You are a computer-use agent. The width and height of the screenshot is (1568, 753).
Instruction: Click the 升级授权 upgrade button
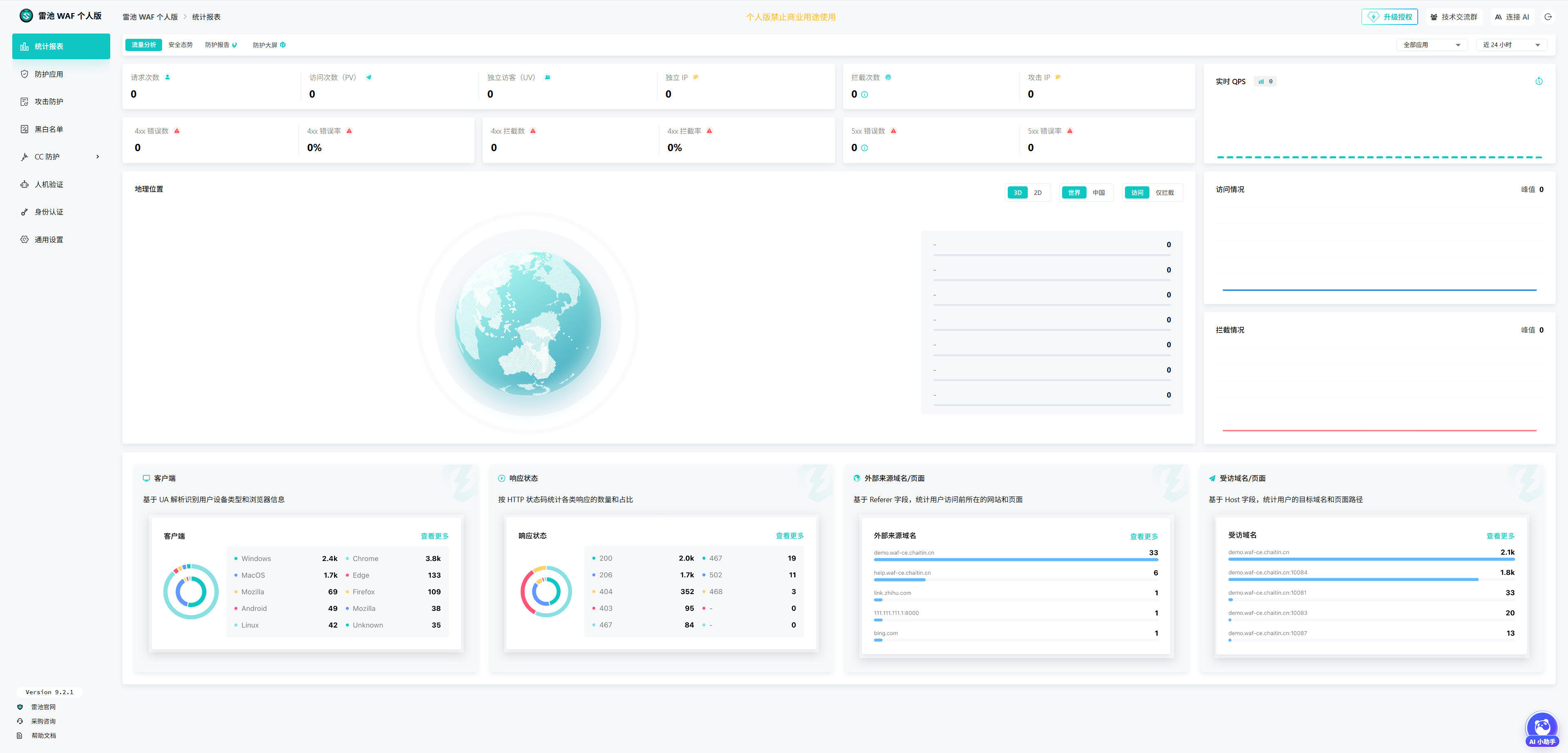[x=1389, y=17]
